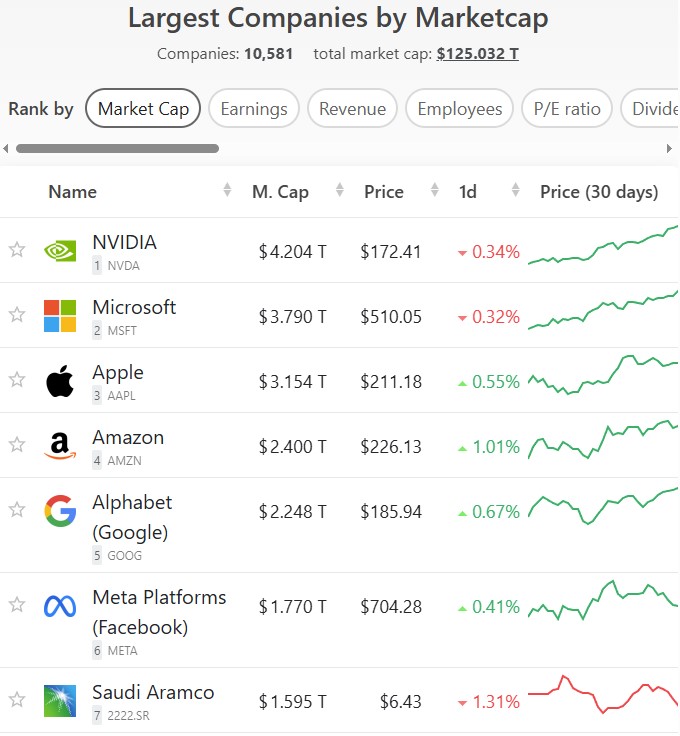
Task: Toggle the favorite star for Apple
Action: pos(17,379)
